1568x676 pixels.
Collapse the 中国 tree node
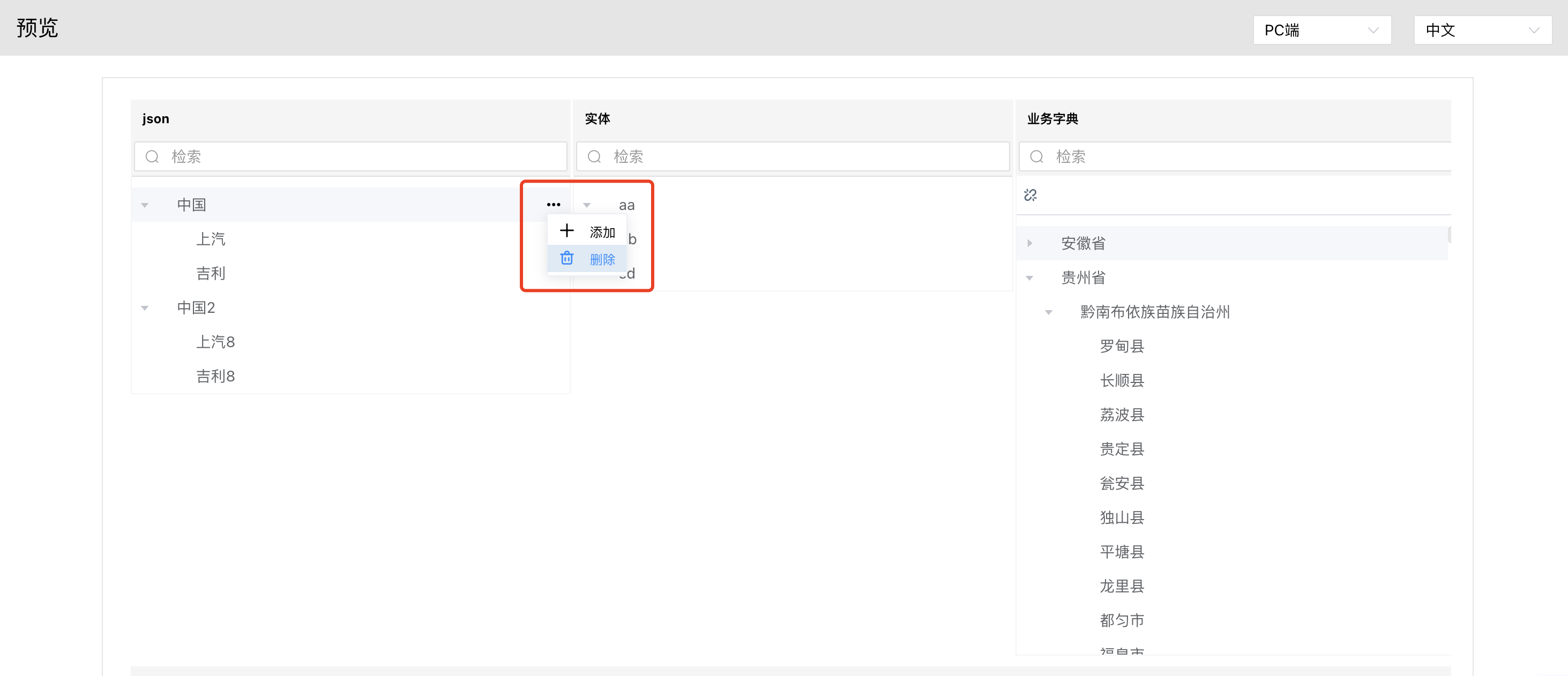click(x=145, y=205)
